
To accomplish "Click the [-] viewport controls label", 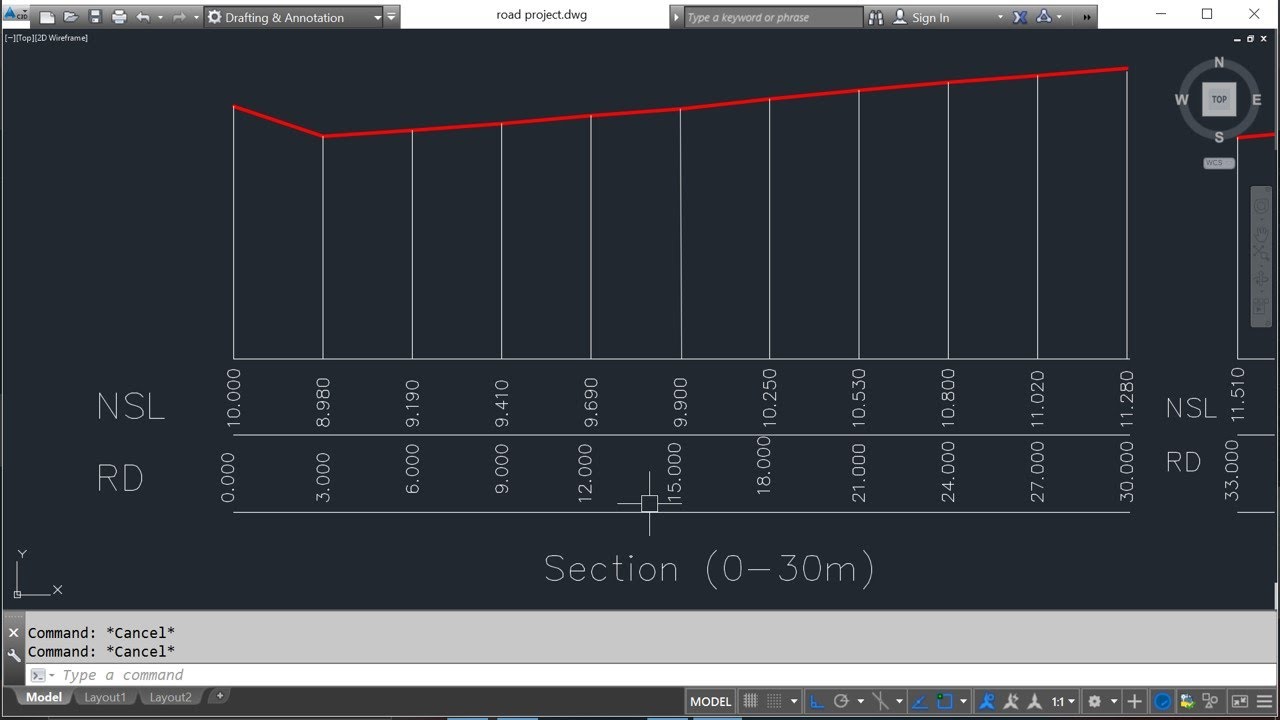I will pos(9,38).
